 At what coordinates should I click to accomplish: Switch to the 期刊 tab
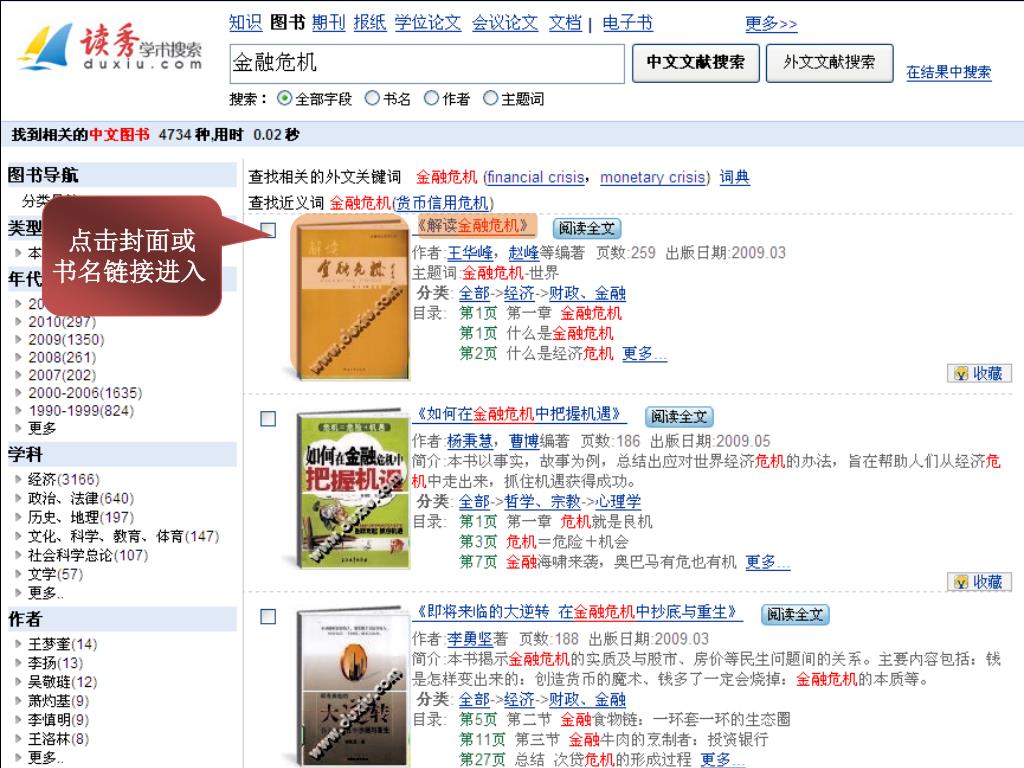coord(328,23)
